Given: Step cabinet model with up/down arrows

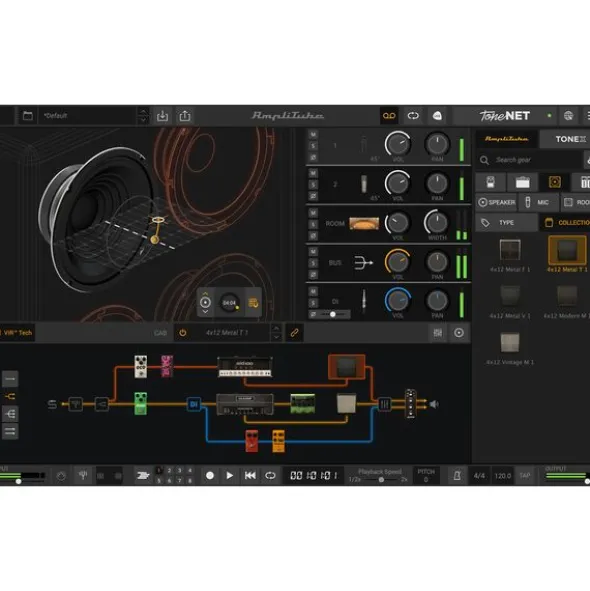Looking at the screenshot, I should pyautogui.click(x=276, y=333).
